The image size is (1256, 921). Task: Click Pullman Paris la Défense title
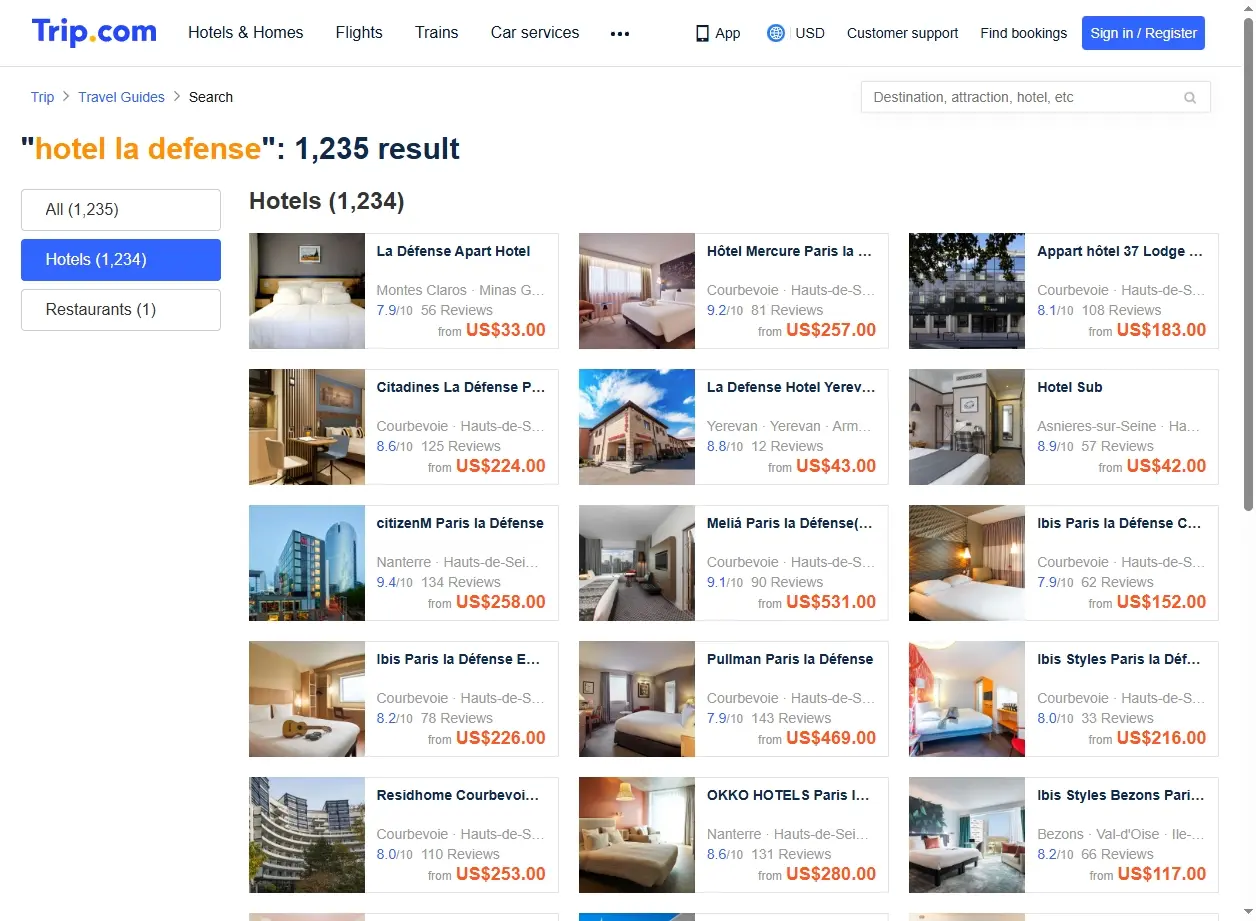pyautogui.click(x=789, y=659)
